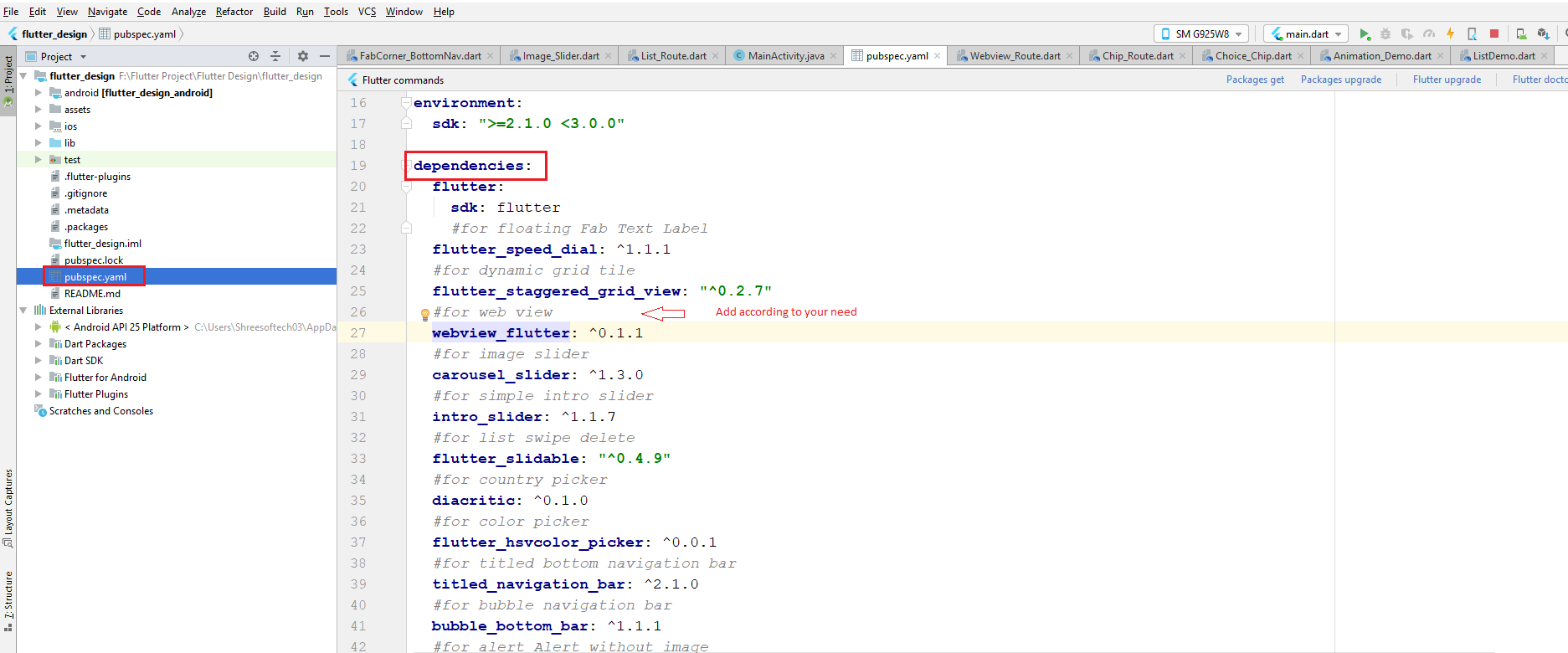Open SDK Manager cube icon
Screen dimensions: 1568x653
(1543, 34)
